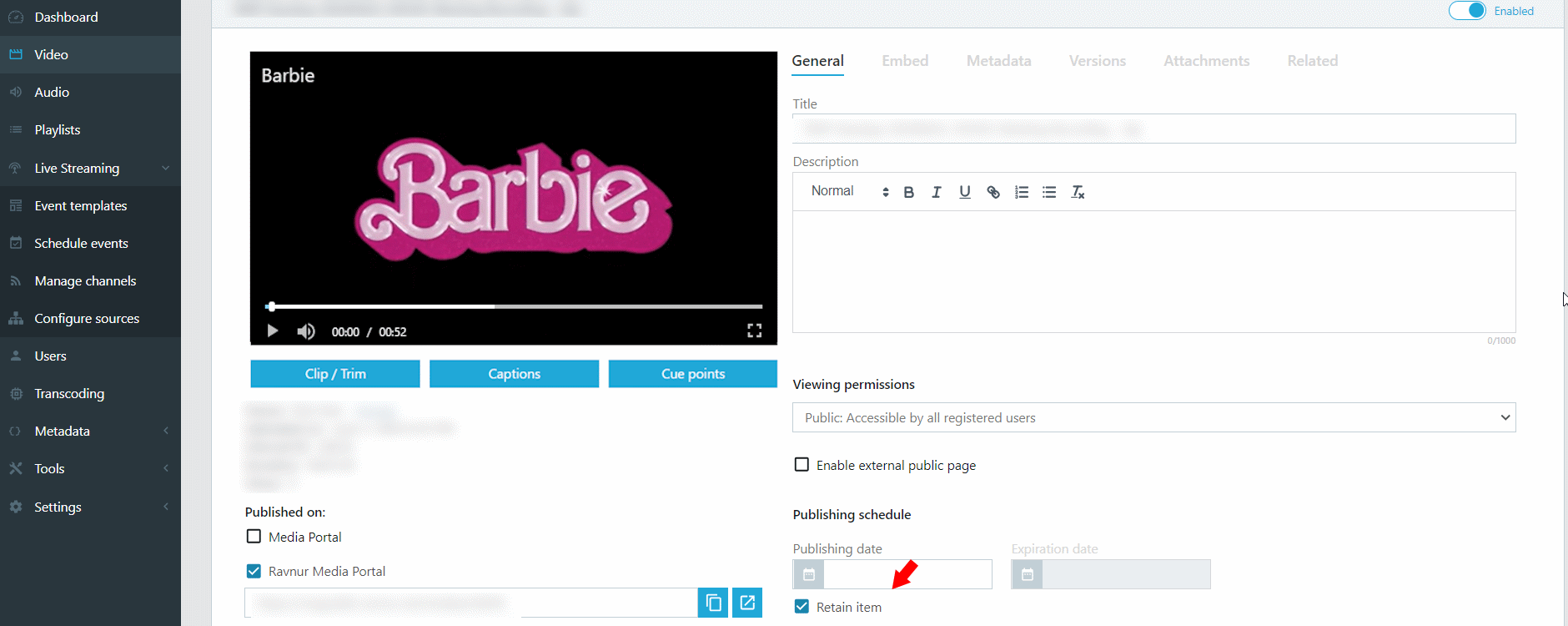Open the Normal text style dropdown
Viewport: 1568px width, 626px height.
pyautogui.click(x=849, y=191)
